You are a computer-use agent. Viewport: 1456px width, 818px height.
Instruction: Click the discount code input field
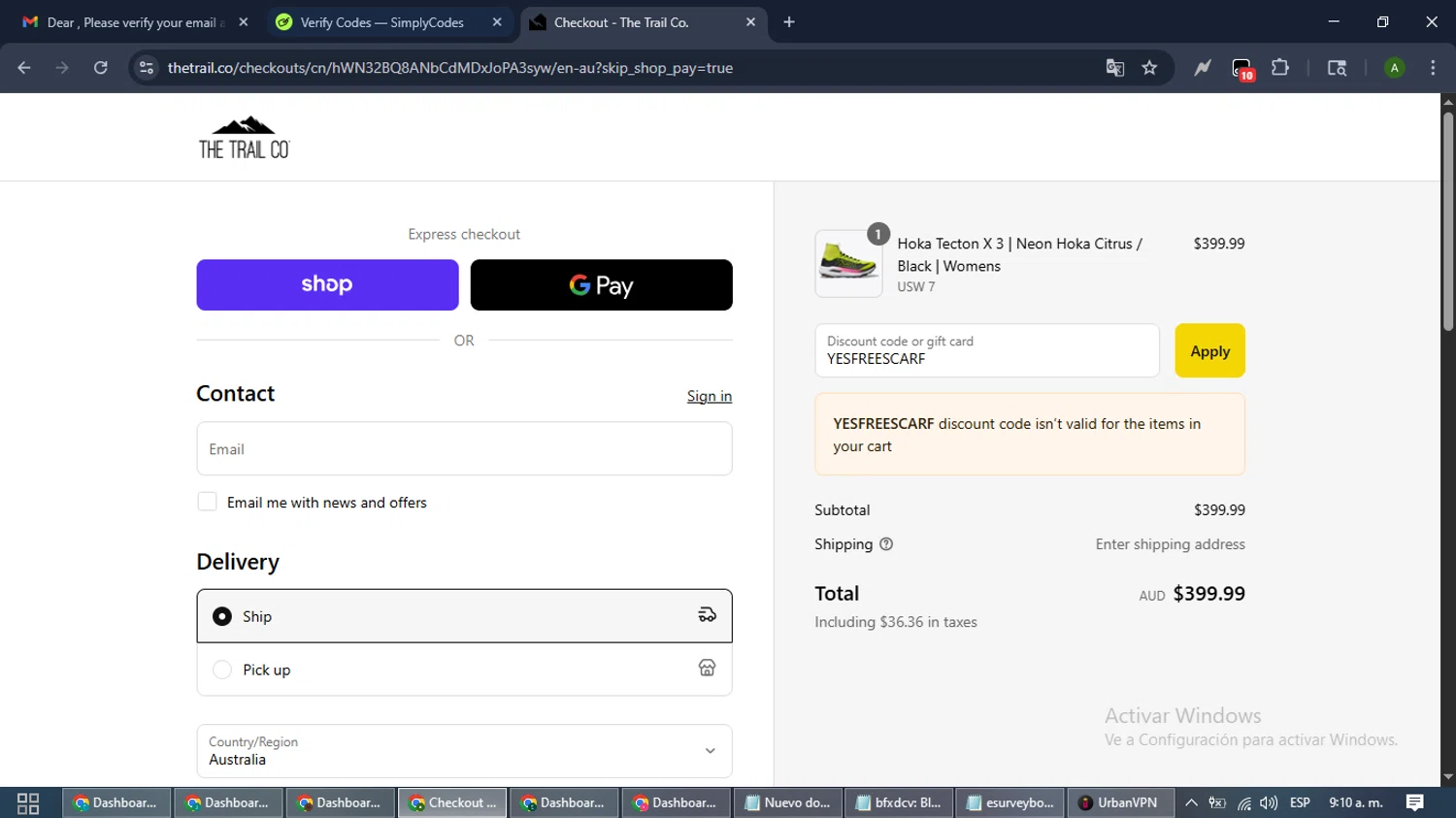[987, 350]
